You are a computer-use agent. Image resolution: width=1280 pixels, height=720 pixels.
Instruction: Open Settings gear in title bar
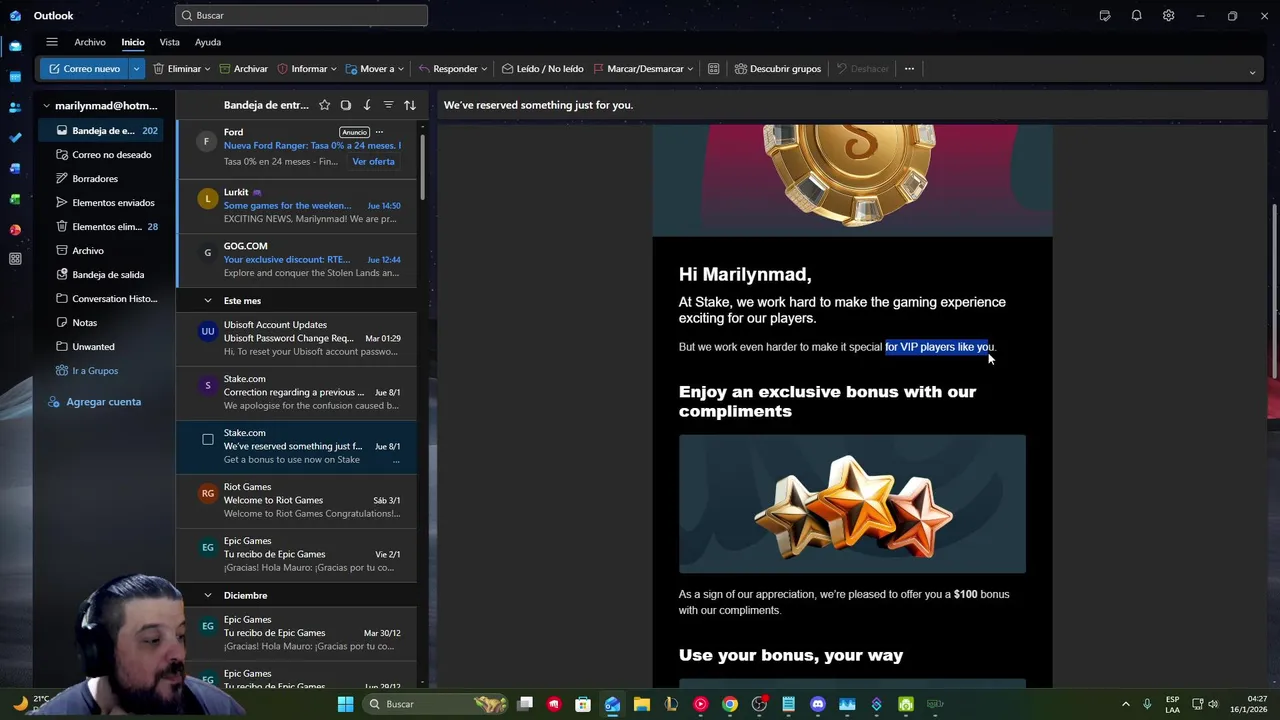click(x=1168, y=16)
